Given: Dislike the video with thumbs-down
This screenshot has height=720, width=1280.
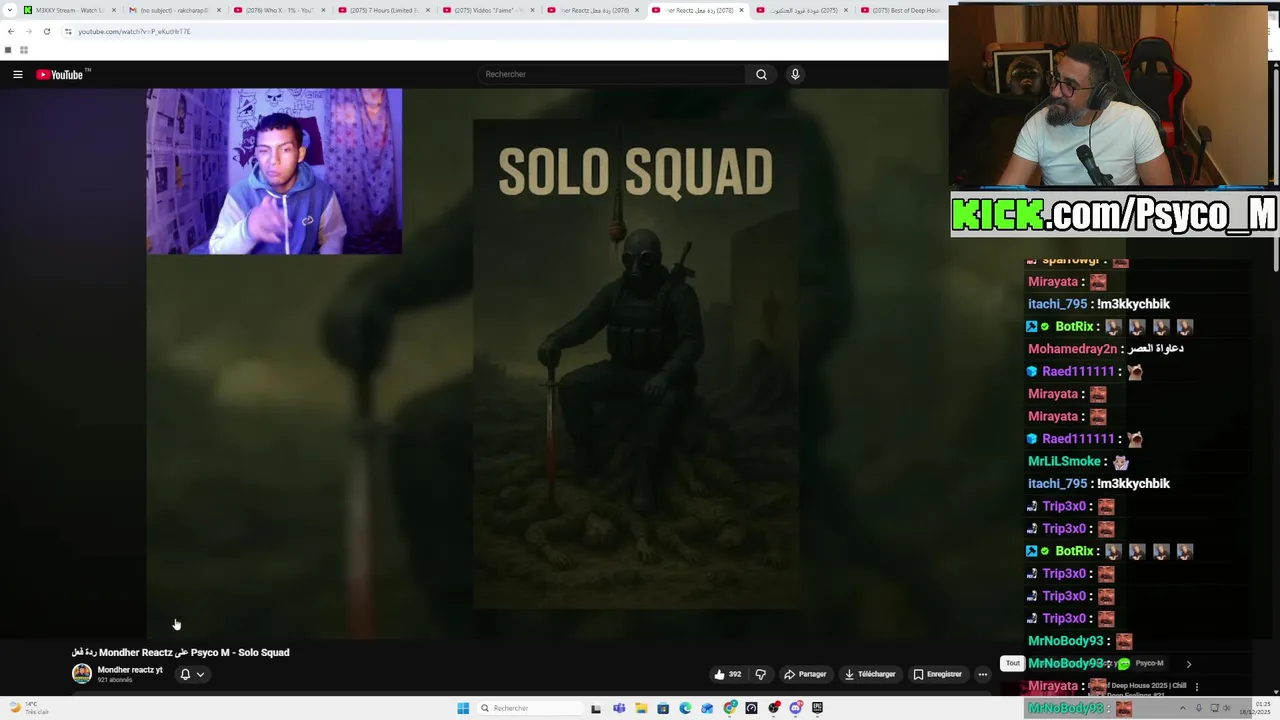Looking at the screenshot, I should tap(760, 674).
